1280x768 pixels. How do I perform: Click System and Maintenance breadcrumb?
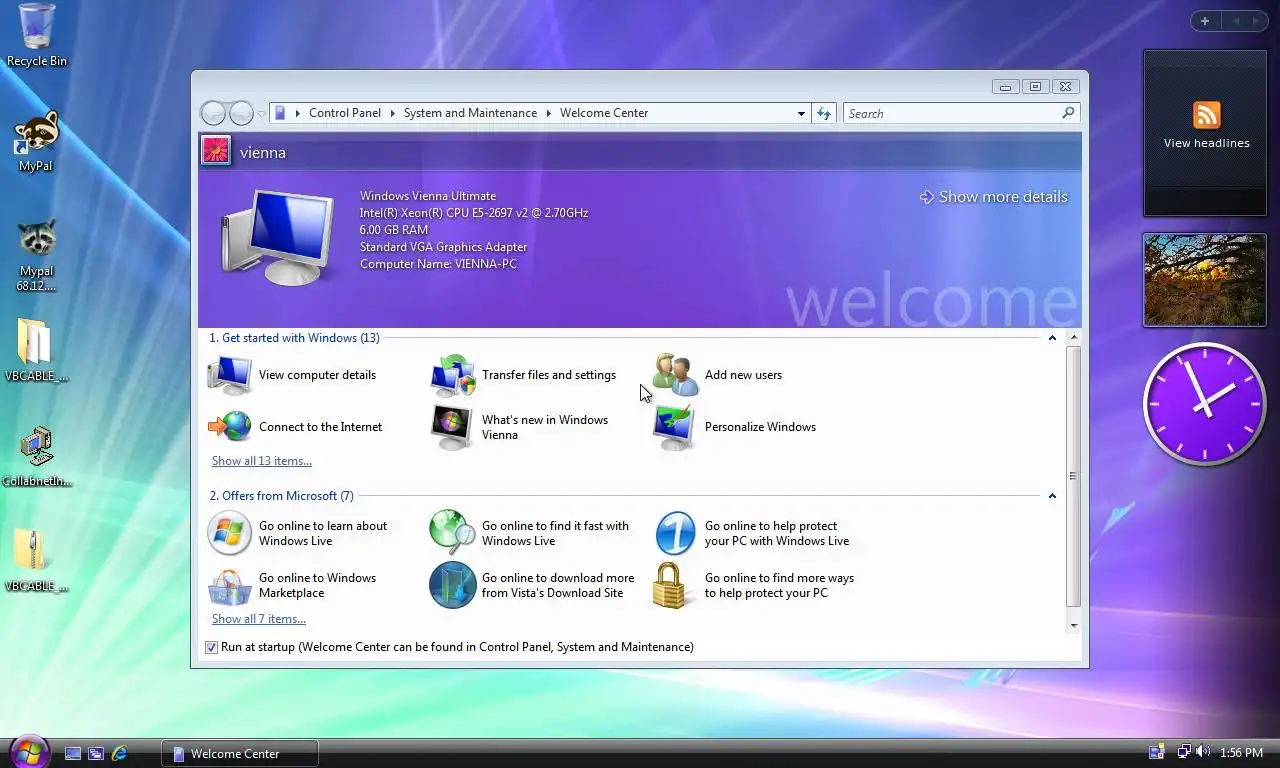click(470, 113)
